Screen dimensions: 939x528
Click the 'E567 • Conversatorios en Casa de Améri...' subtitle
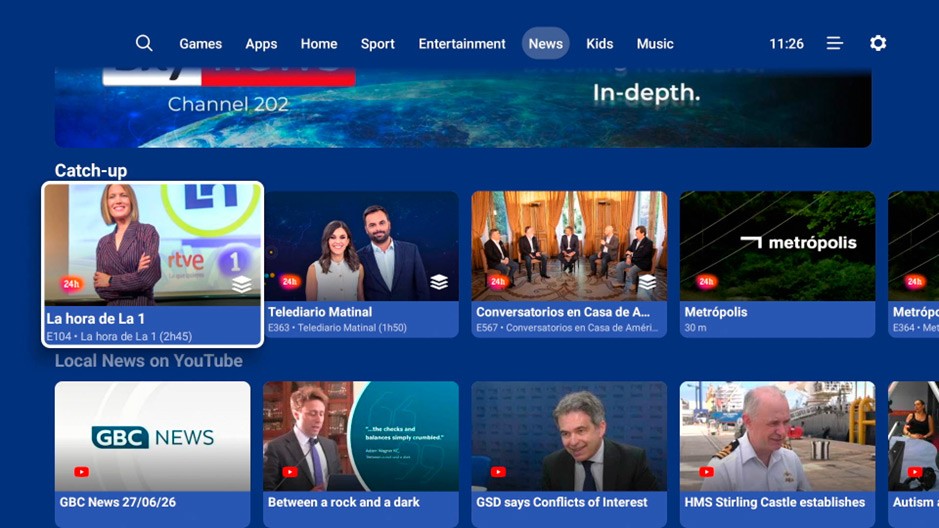pyautogui.click(x=567, y=327)
